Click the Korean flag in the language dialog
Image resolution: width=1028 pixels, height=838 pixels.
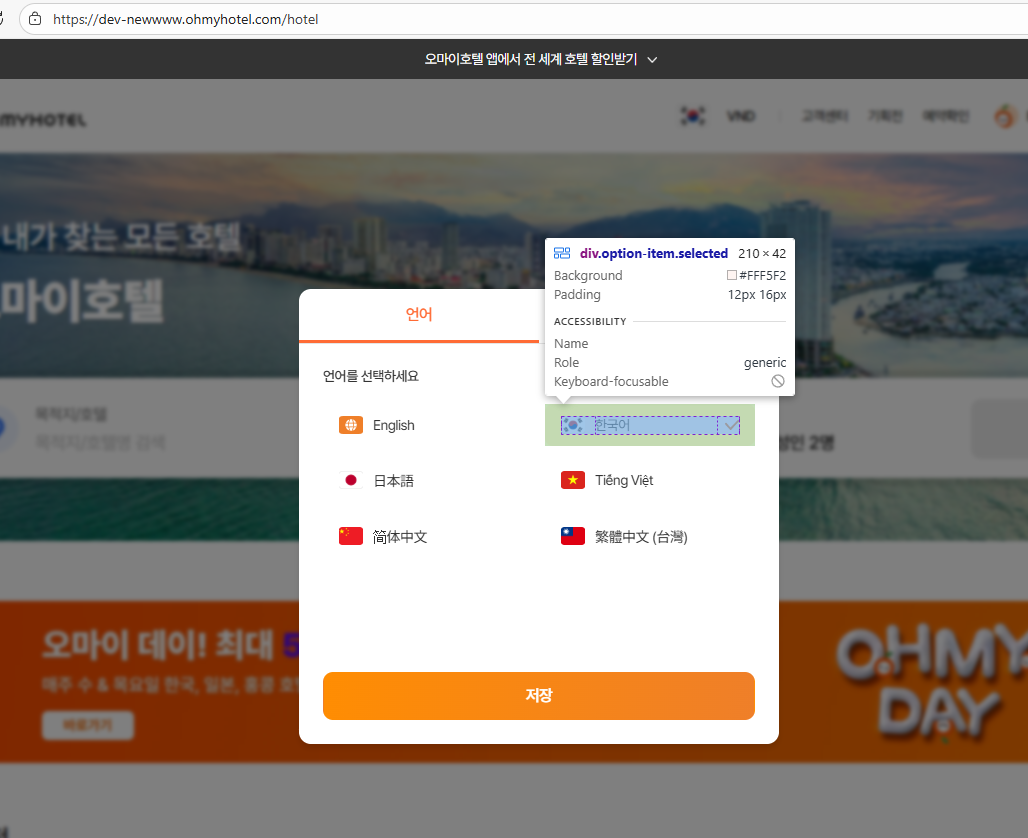click(573, 425)
